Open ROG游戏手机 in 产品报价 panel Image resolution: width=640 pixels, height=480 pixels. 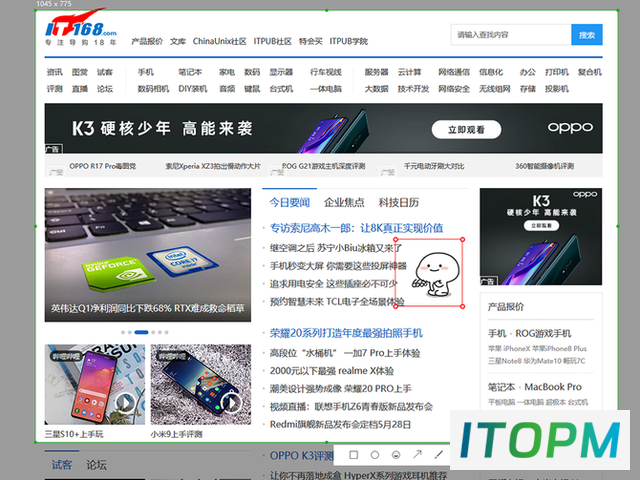coord(543,333)
